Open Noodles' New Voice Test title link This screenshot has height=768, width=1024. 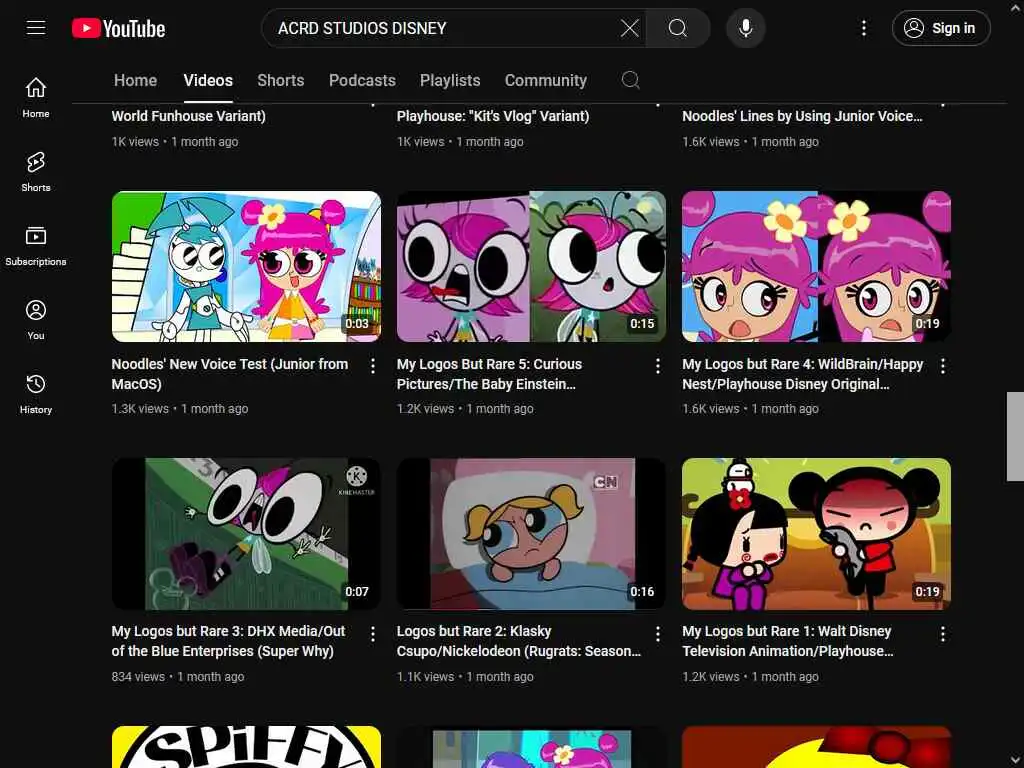click(x=230, y=374)
